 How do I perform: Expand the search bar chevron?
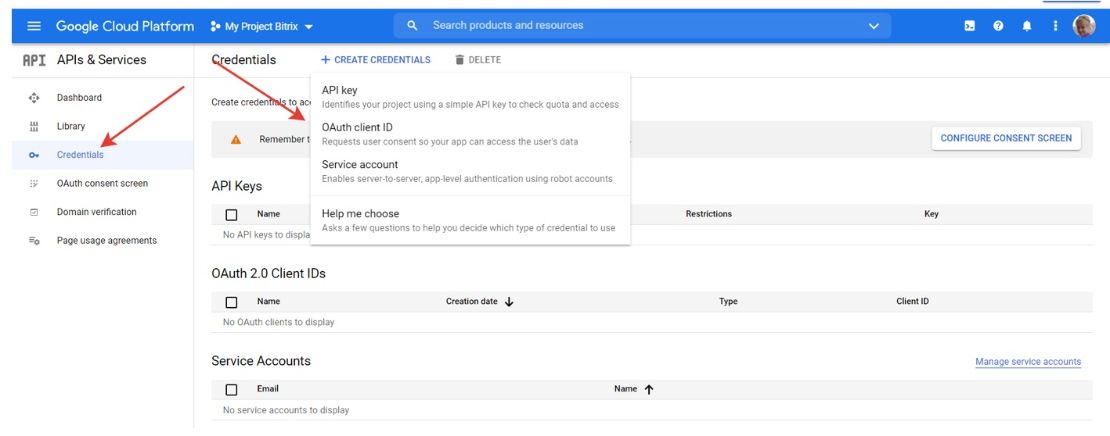click(x=874, y=26)
